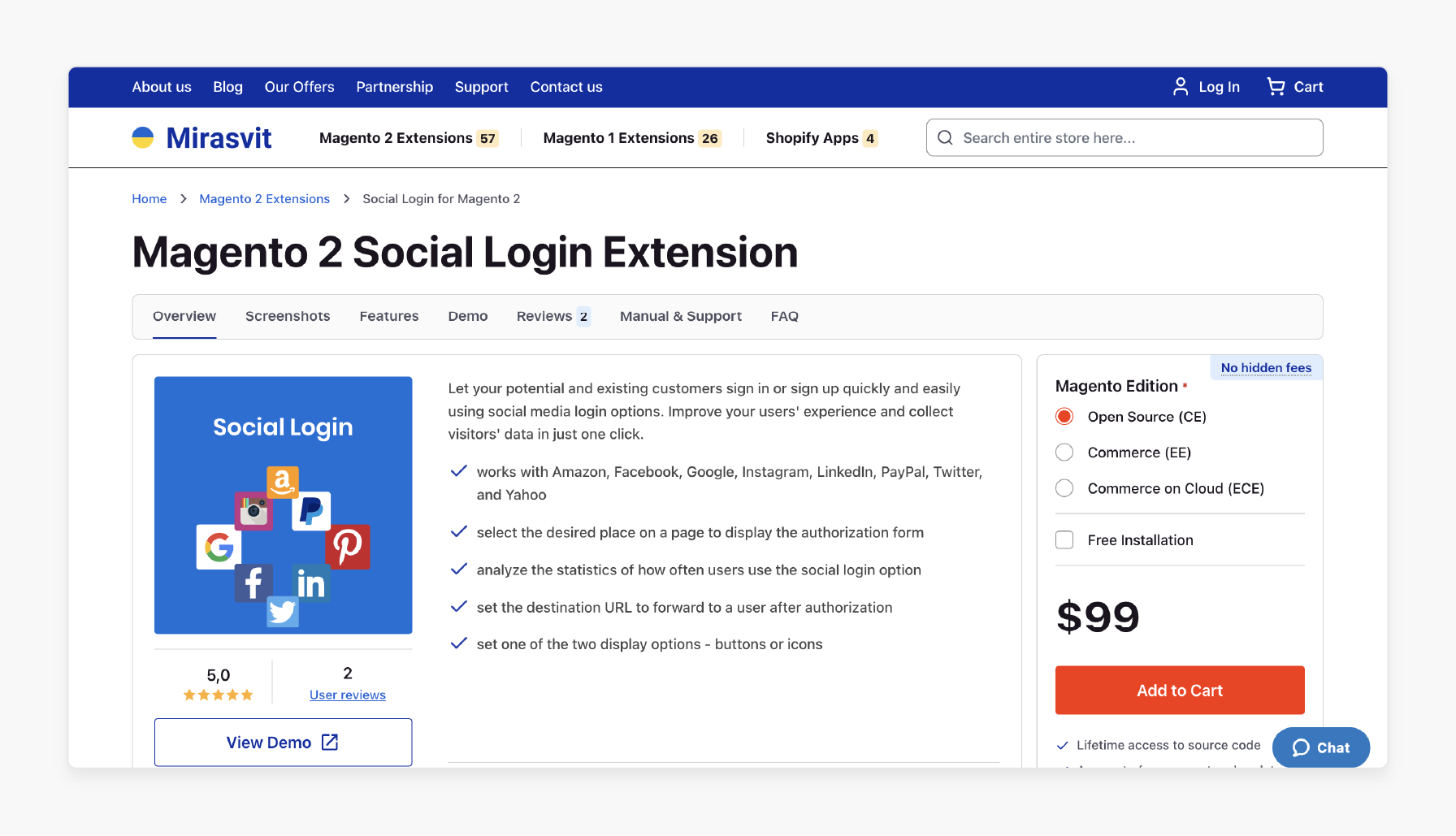This screenshot has width=1456, height=836.
Task: Click the User reviews link
Action: [x=348, y=695]
